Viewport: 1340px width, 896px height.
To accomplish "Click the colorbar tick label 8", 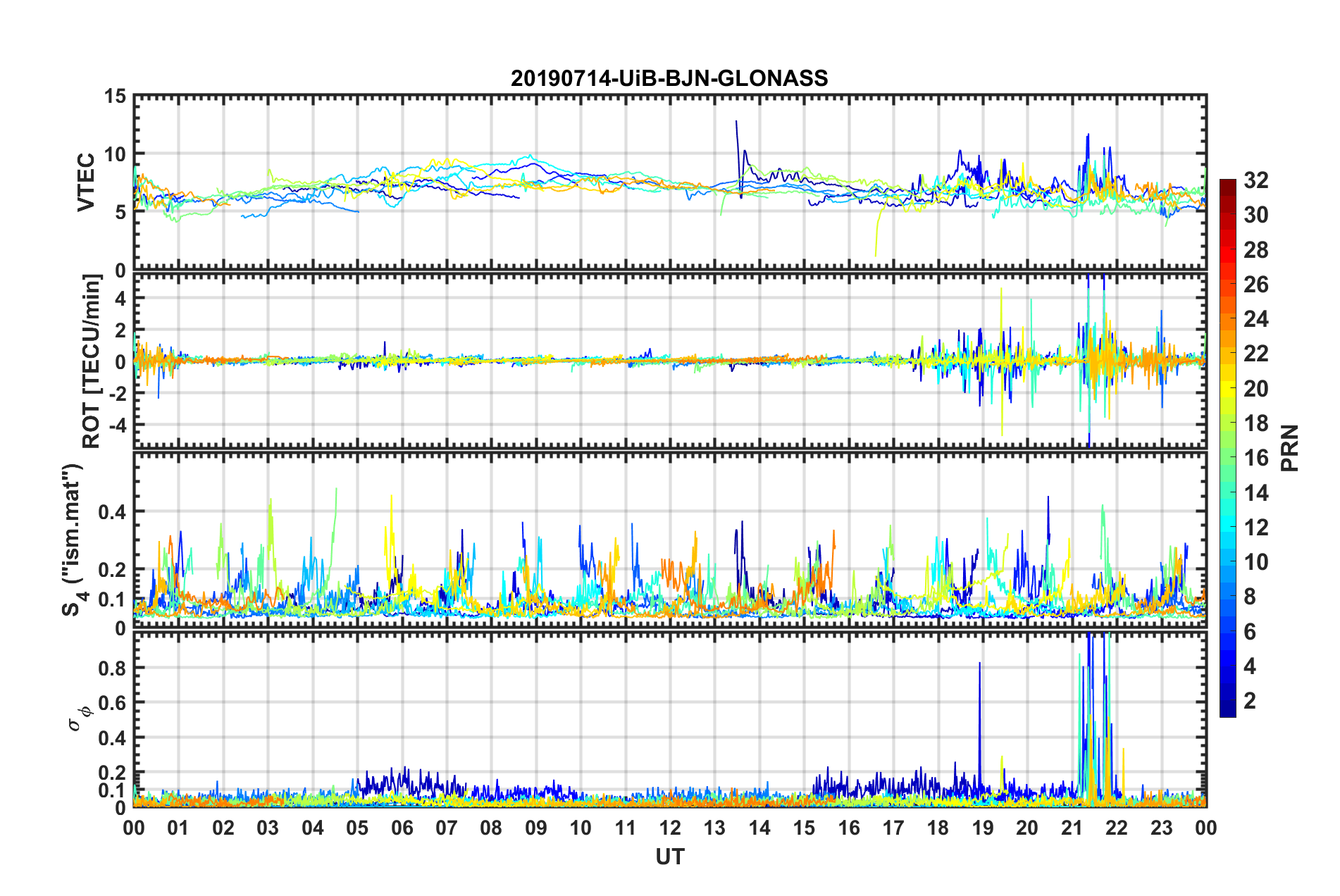I will (x=1250, y=597).
